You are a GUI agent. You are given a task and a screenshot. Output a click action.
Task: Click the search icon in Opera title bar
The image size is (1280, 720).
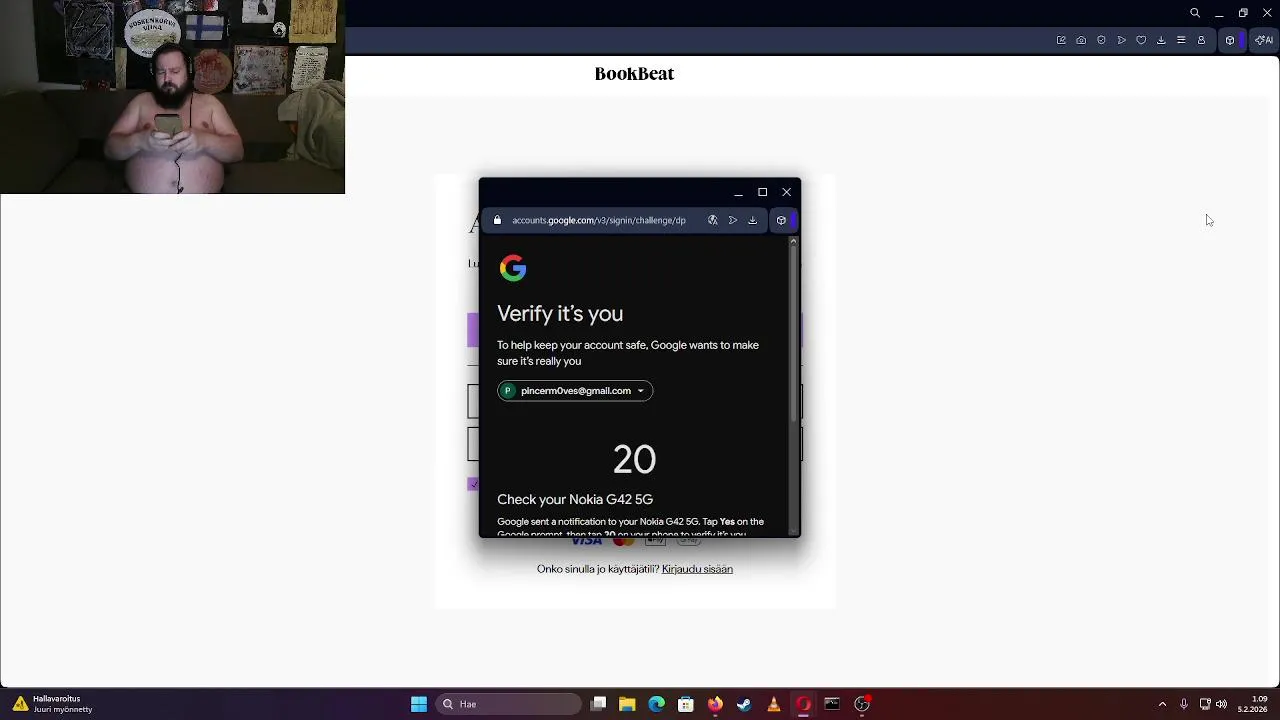(x=1195, y=13)
